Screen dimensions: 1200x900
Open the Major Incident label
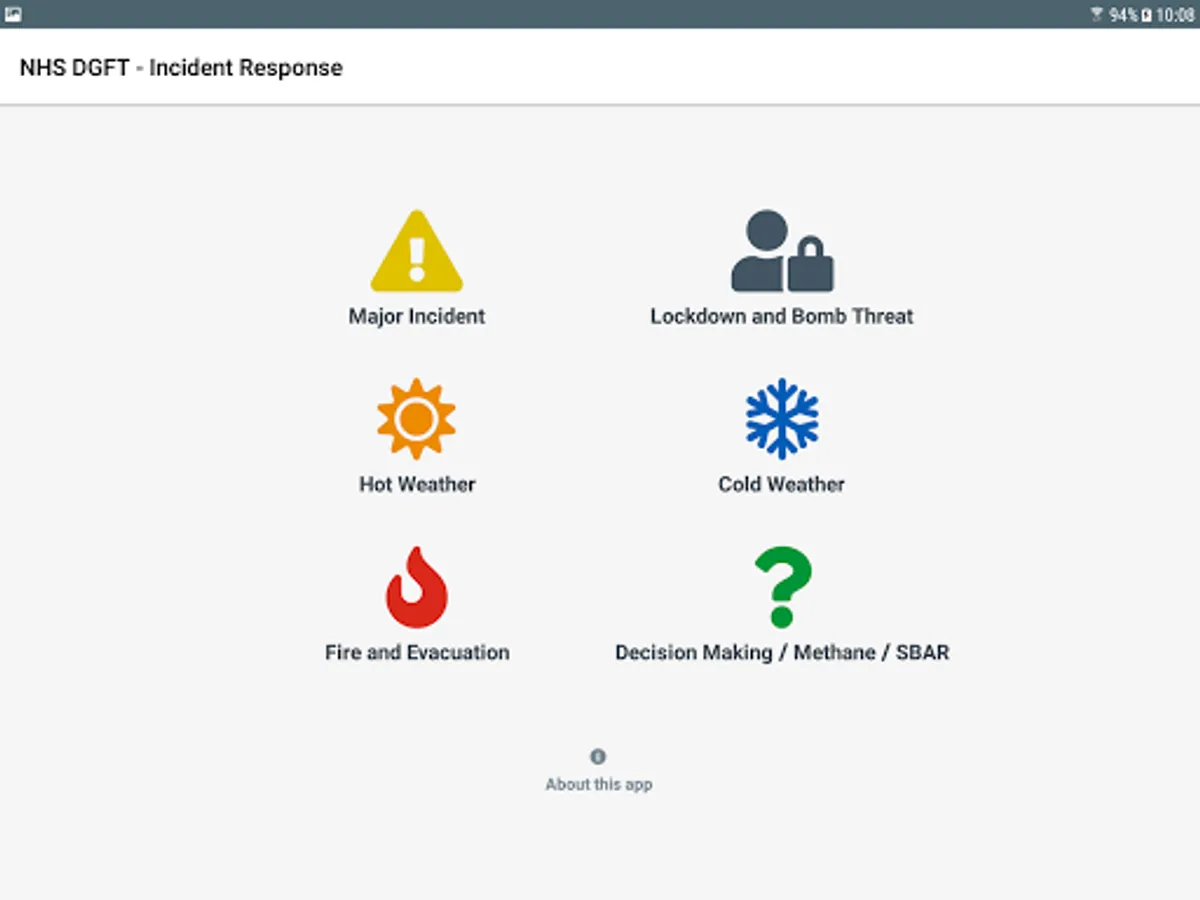click(x=417, y=317)
